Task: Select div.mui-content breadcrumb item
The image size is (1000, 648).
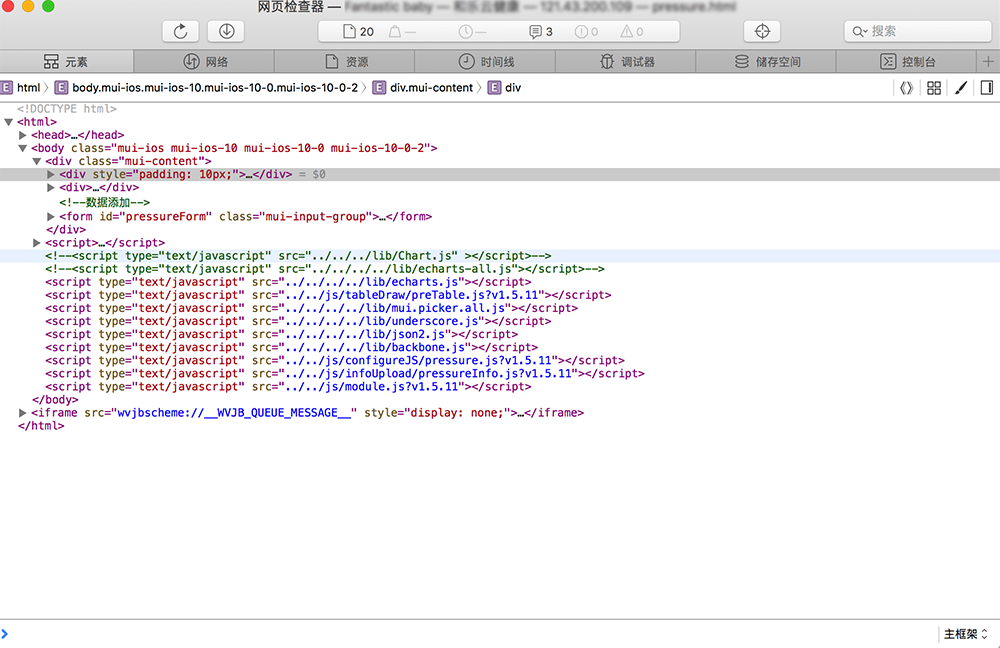Action: (x=423, y=88)
